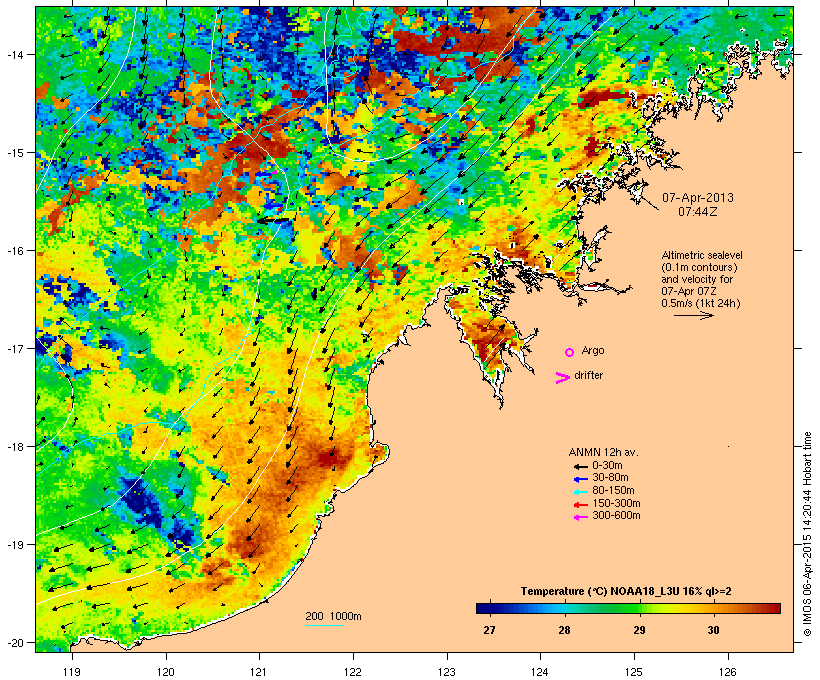Click the longitude axis label 119

tap(72, 672)
